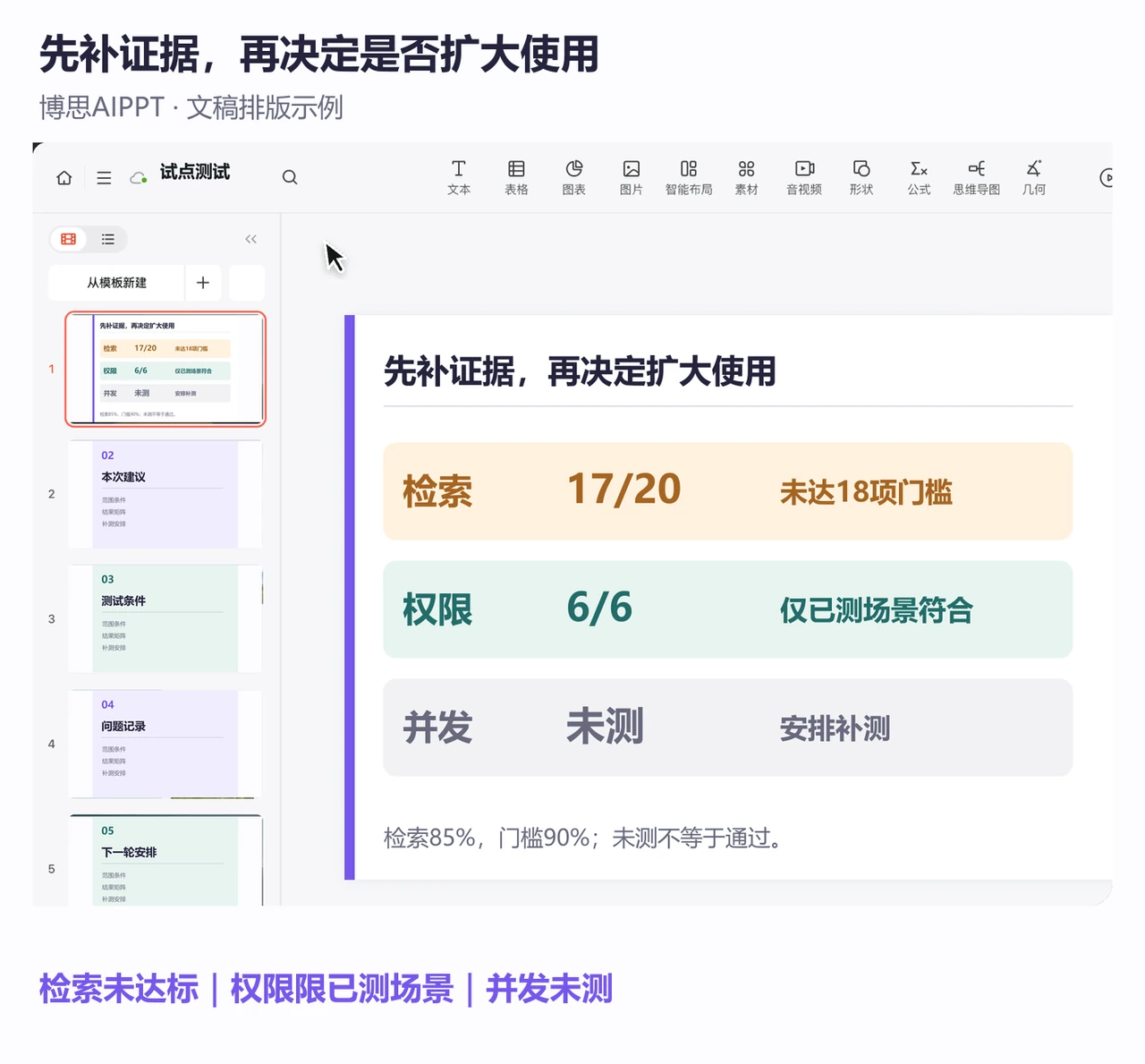Viewport: 1145px width, 1064px height.
Task: Check the cloud sync status icon
Action: (139, 177)
